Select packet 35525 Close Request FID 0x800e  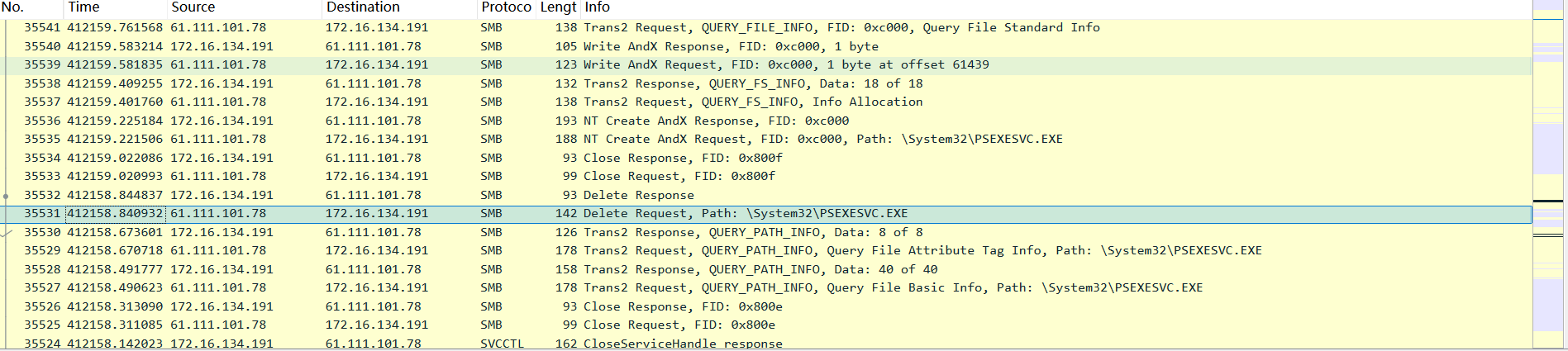pos(766,325)
